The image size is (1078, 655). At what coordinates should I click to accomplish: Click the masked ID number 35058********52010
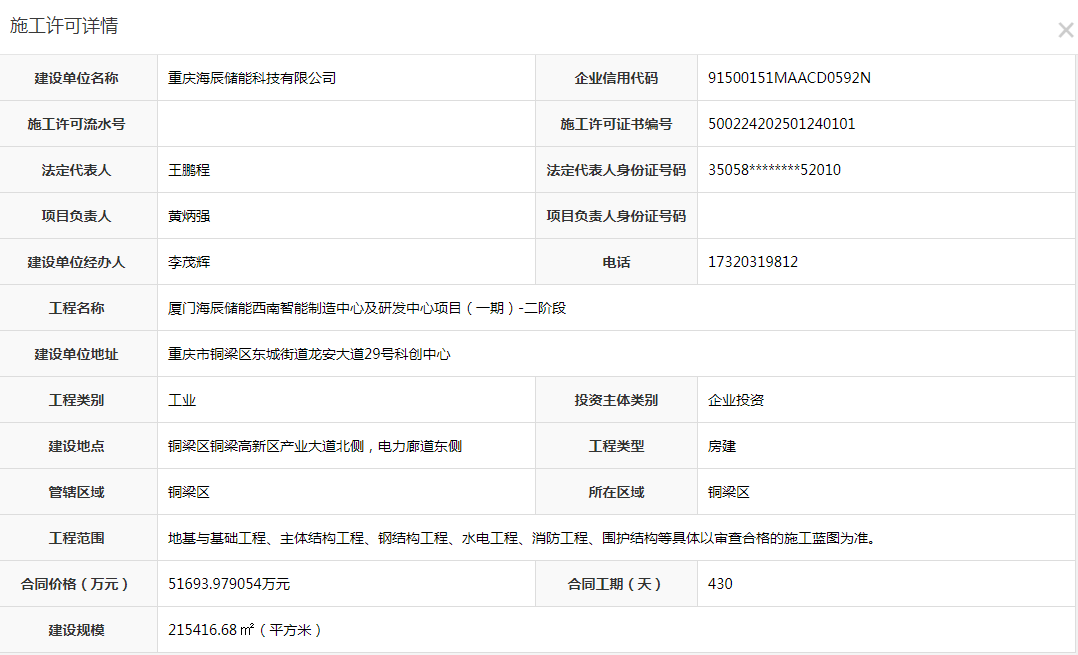pos(774,170)
